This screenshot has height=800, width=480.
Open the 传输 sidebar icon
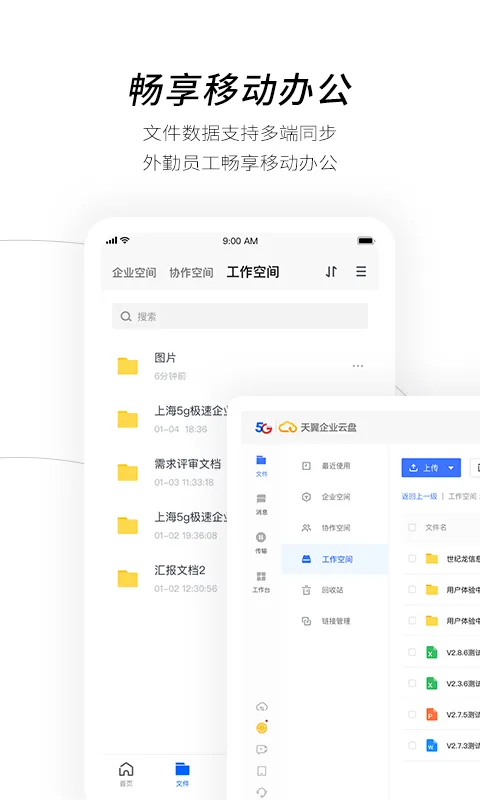(261, 542)
